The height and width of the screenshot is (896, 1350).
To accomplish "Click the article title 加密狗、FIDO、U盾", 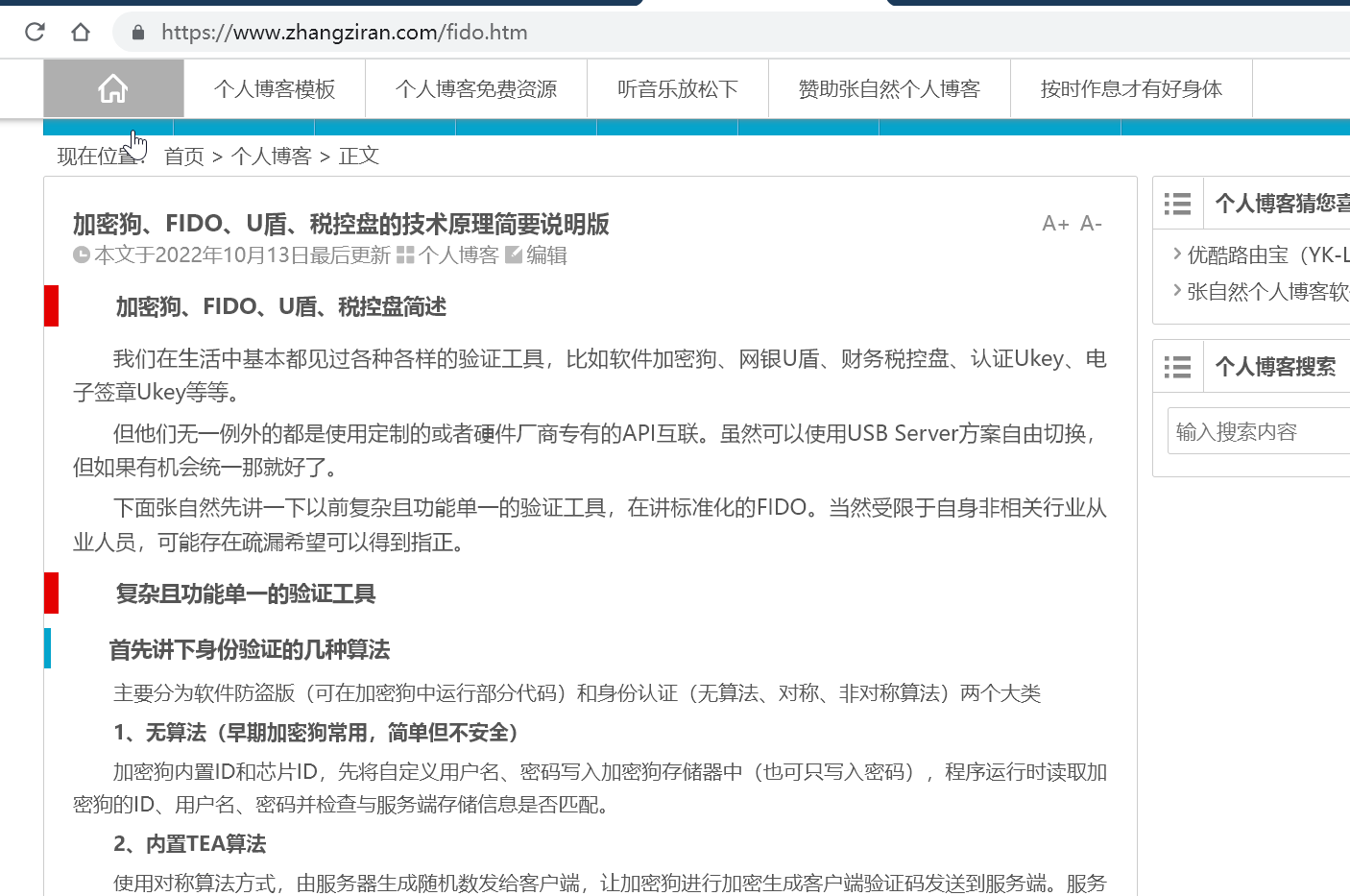I will (x=341, y=224).
